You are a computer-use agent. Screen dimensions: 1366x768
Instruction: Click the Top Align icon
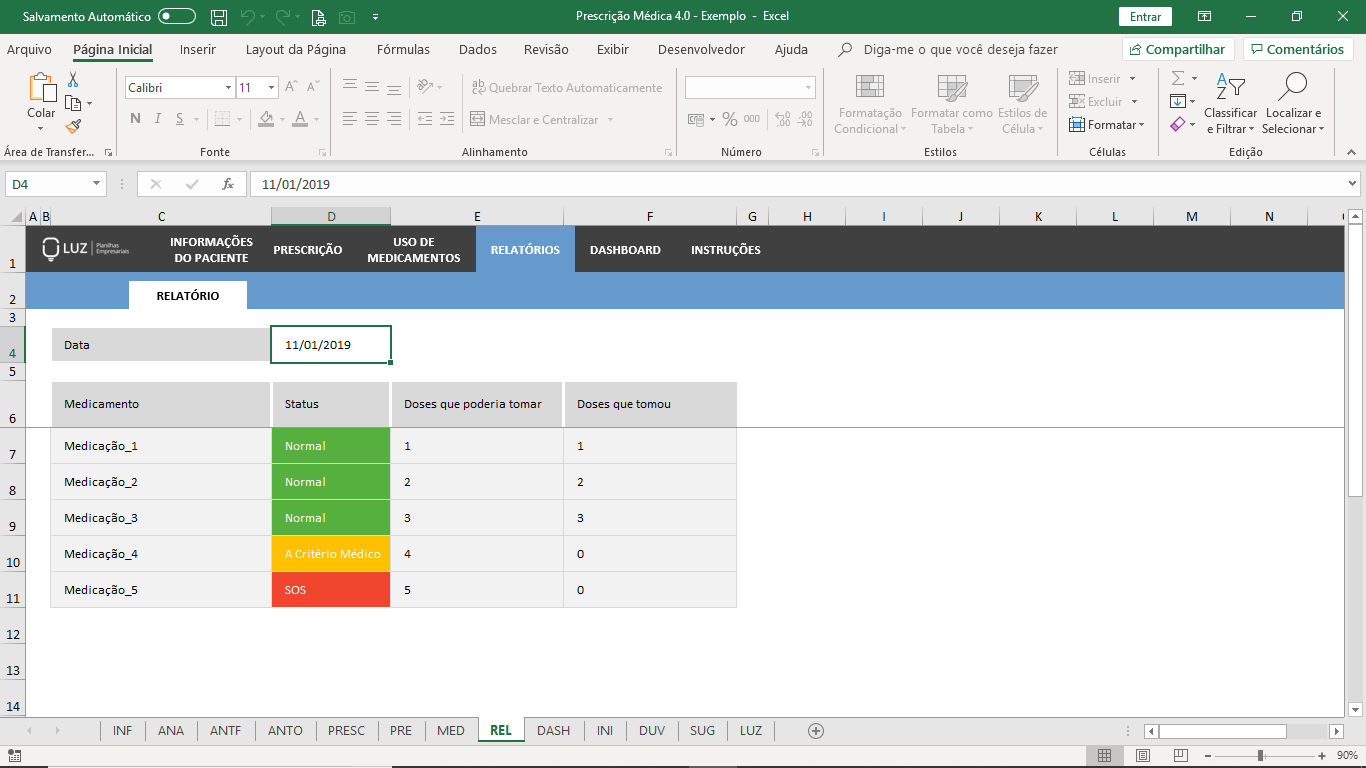pos(349,88)
